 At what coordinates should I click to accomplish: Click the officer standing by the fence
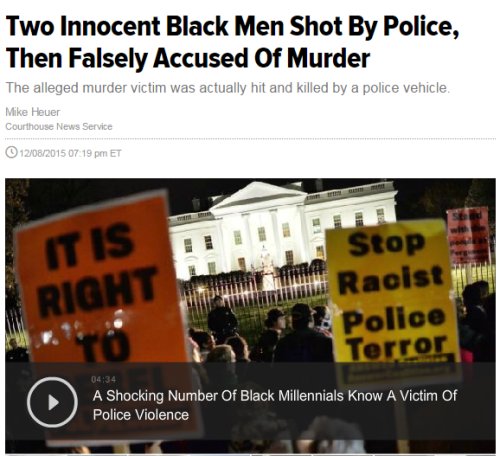(x=221, y=317)
